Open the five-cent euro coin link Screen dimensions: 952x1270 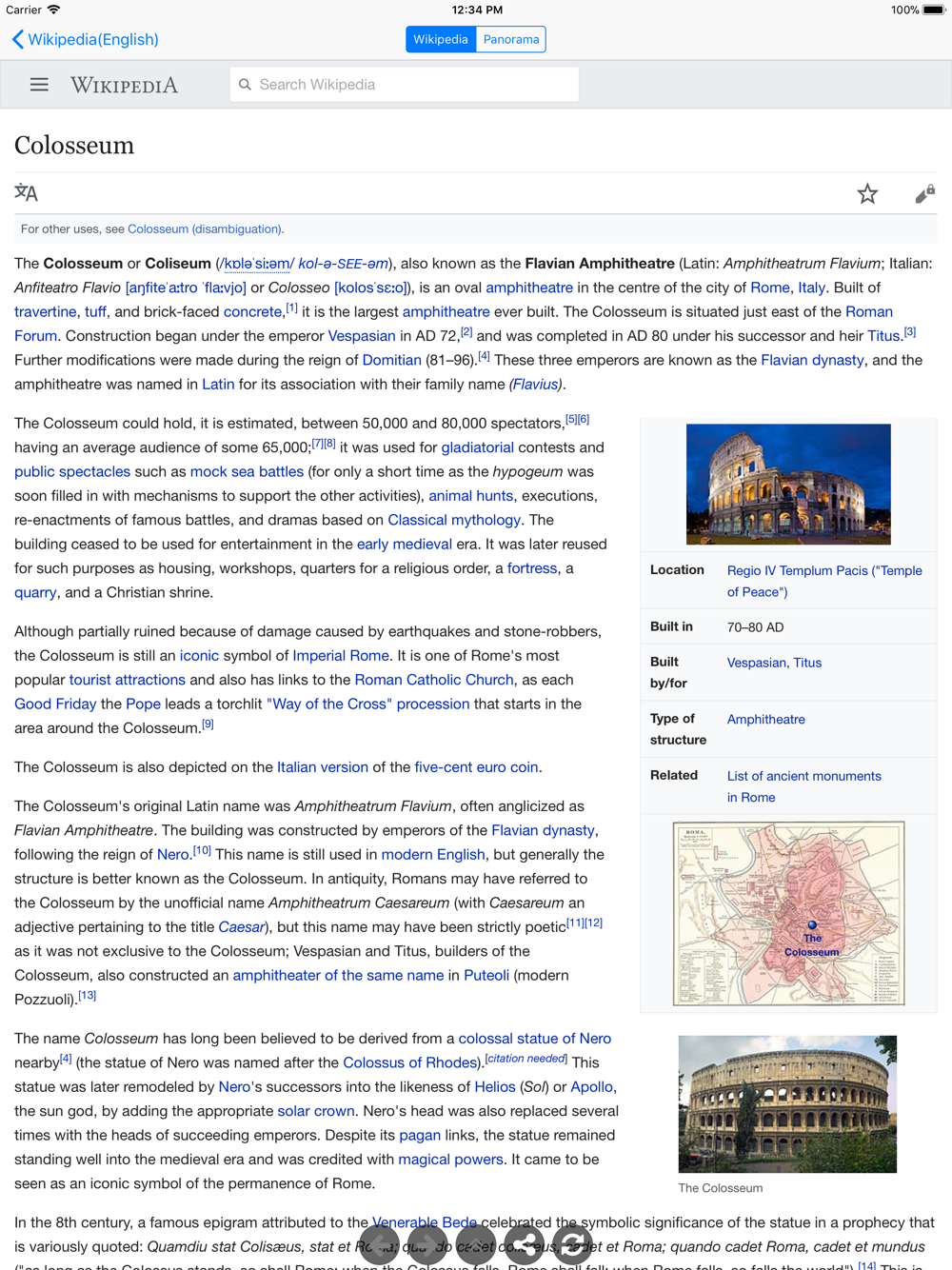point(476,767)
